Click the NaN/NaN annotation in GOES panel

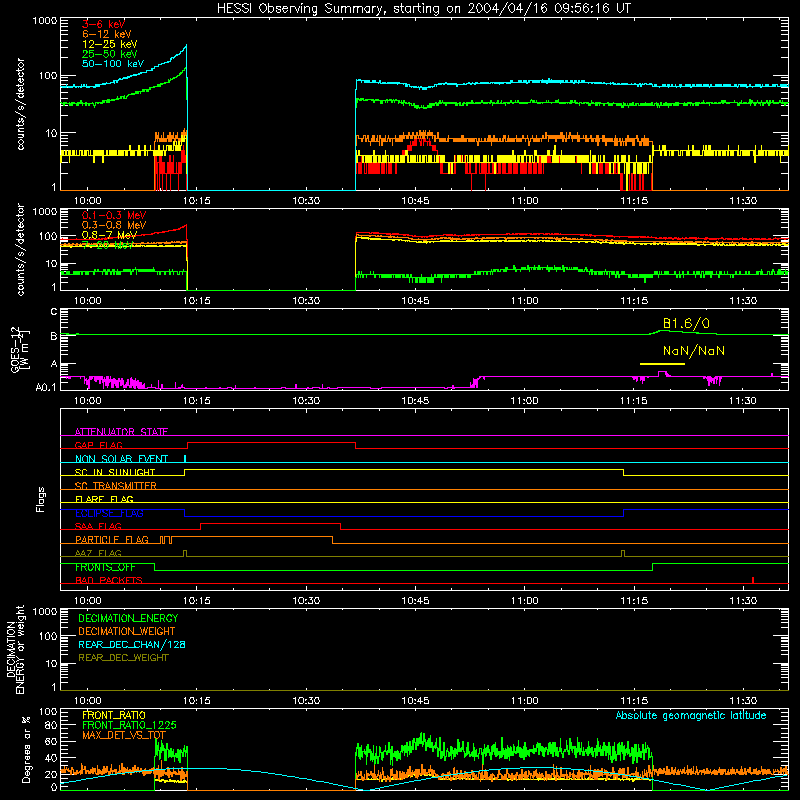click(x=693, y=351)
